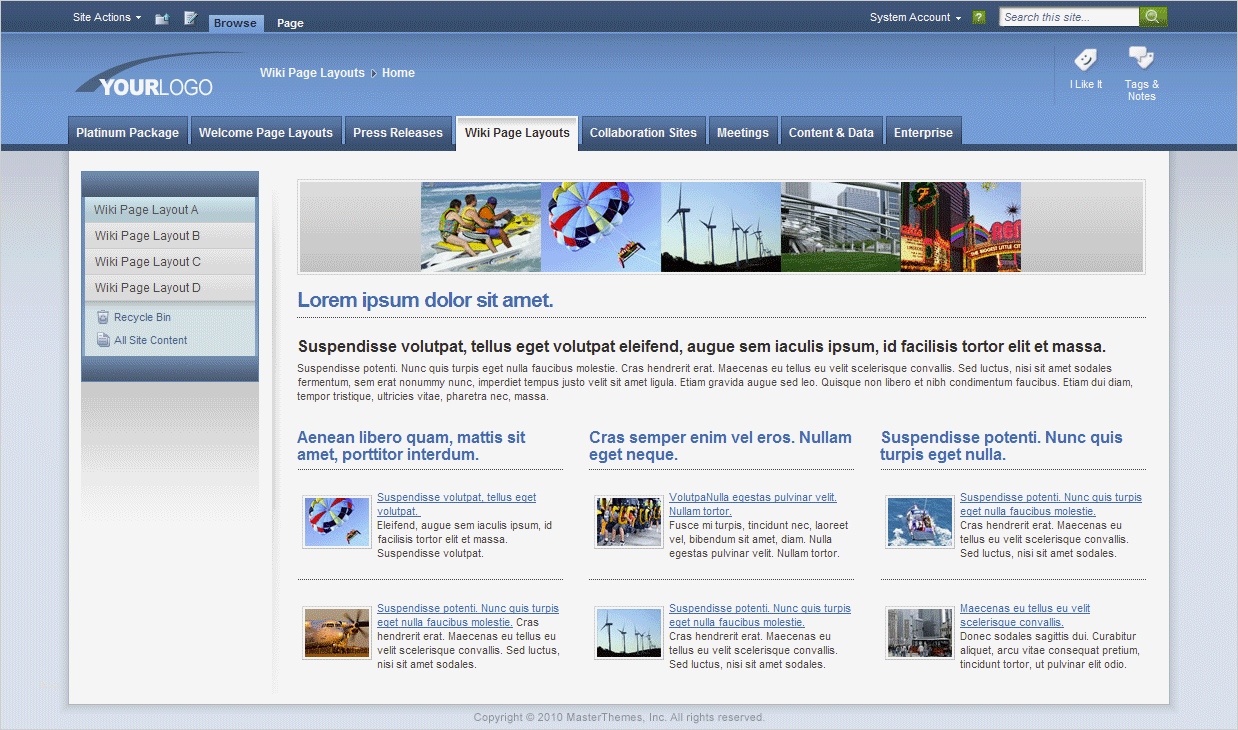Open the System Account account menu
Viewport: 1238px width, 730px height.
click(910, 17)
